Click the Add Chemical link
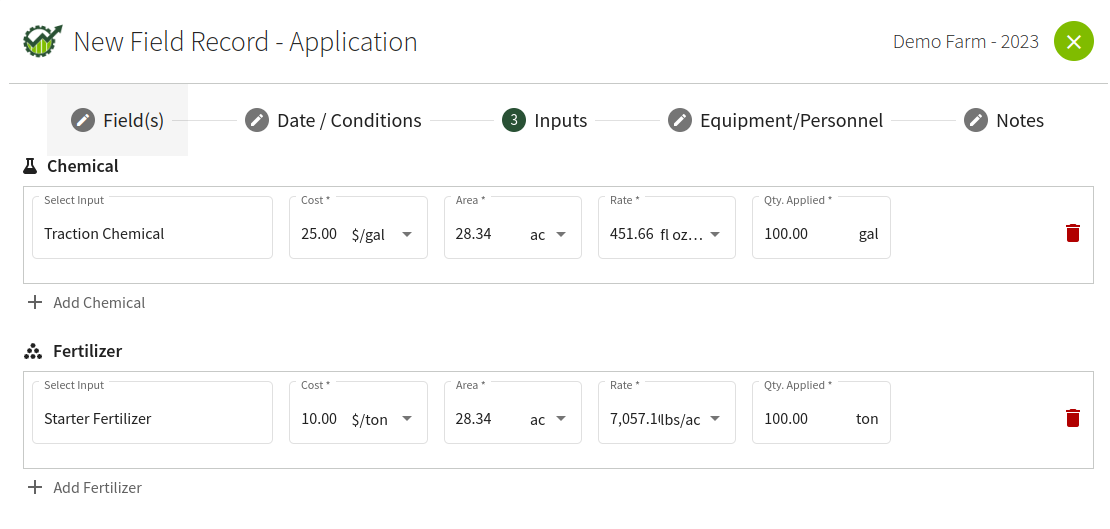Viewport: 1110px width, 529px height. [x=86, y=302]
